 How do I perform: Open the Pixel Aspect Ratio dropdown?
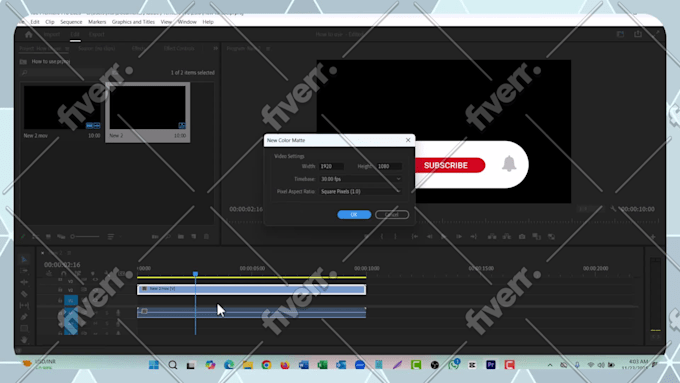(360, 191)
